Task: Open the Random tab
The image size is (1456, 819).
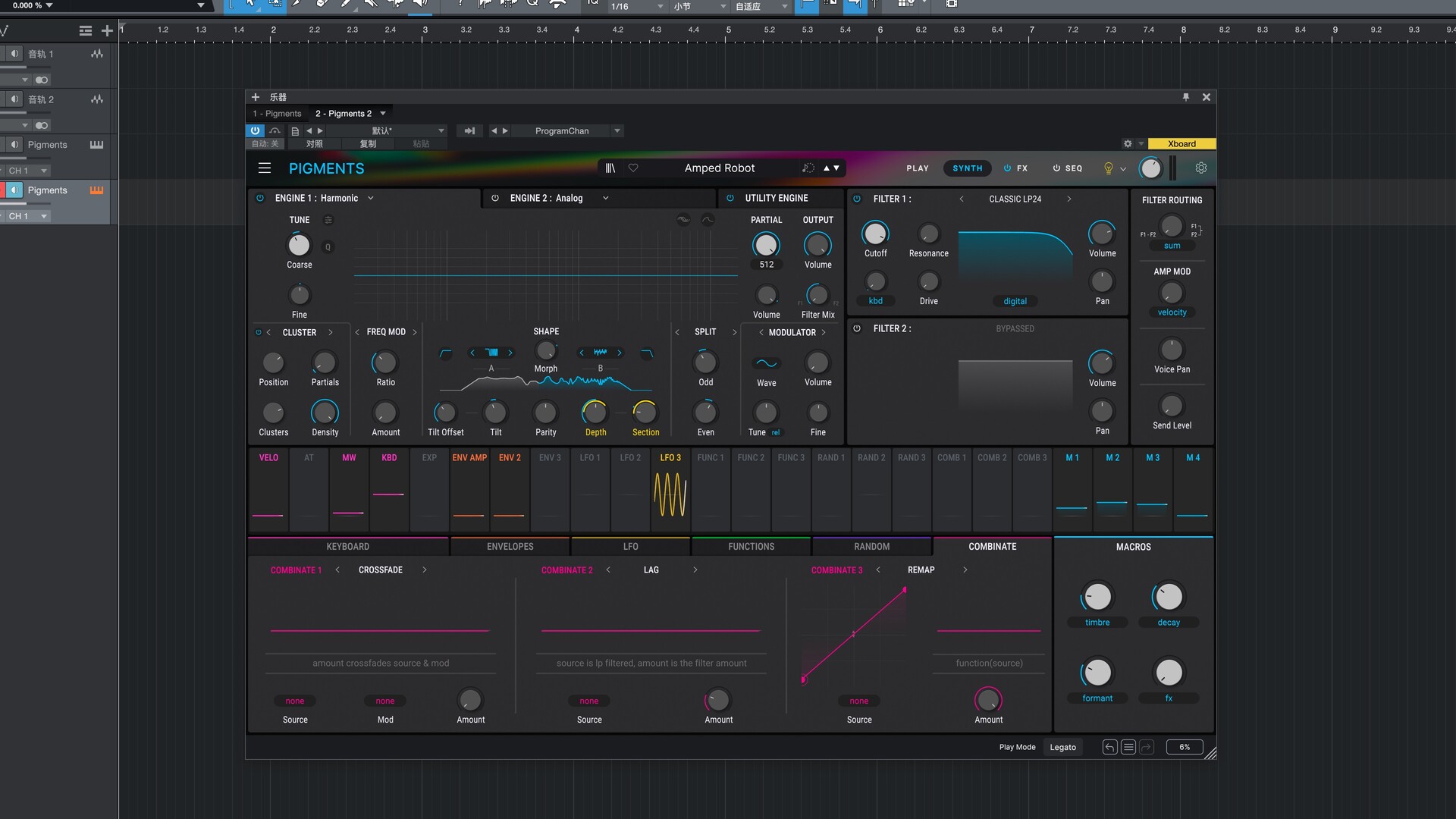Action: 872,547
